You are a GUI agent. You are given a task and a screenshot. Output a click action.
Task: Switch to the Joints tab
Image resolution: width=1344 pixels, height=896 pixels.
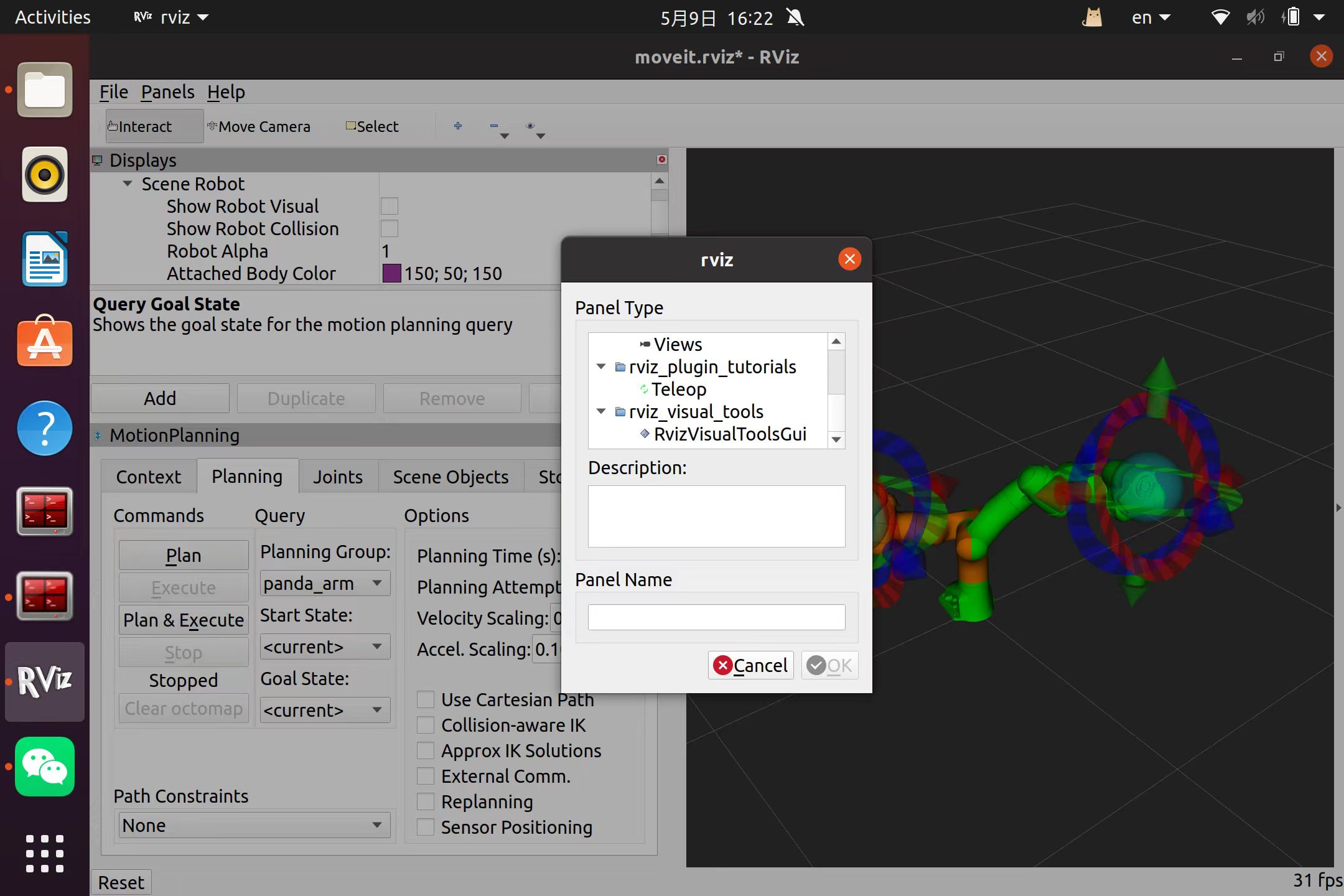[x=337, y=477]
